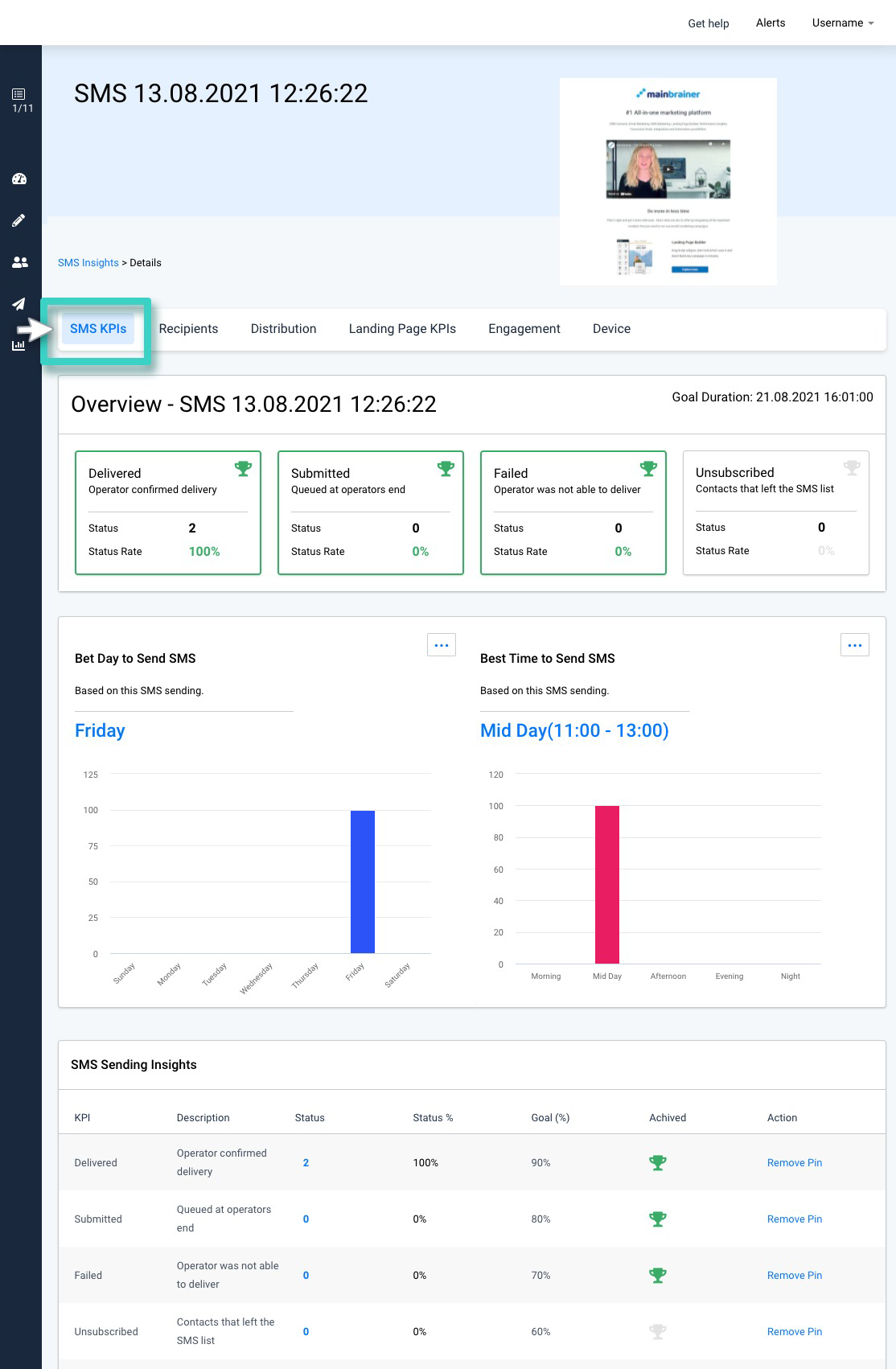This screenshot has height=1369, width=896.
Task: Open the Best Day chart options menu
Action: (x=442, y=645)
